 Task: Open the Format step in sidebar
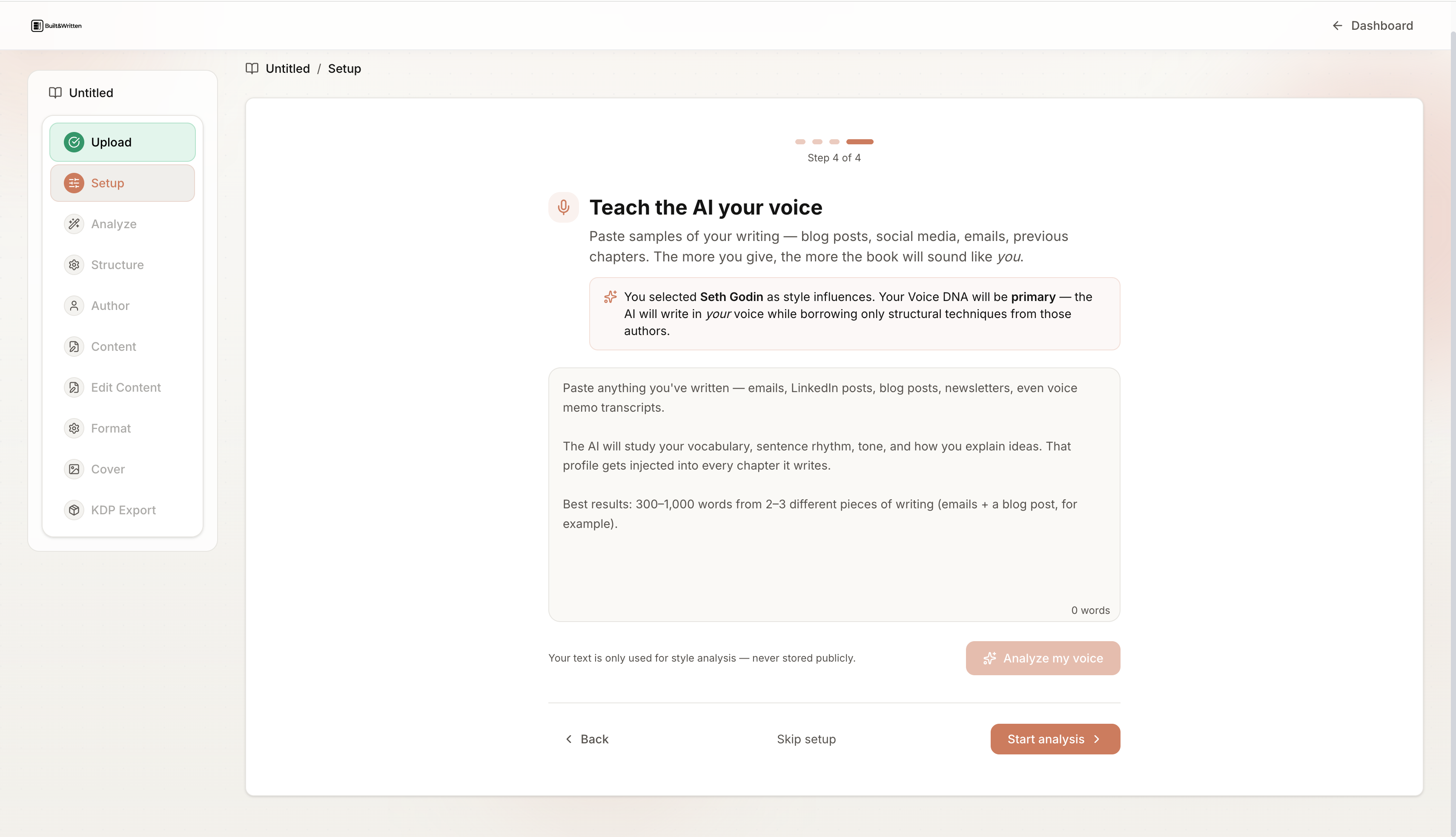[111, 428]
